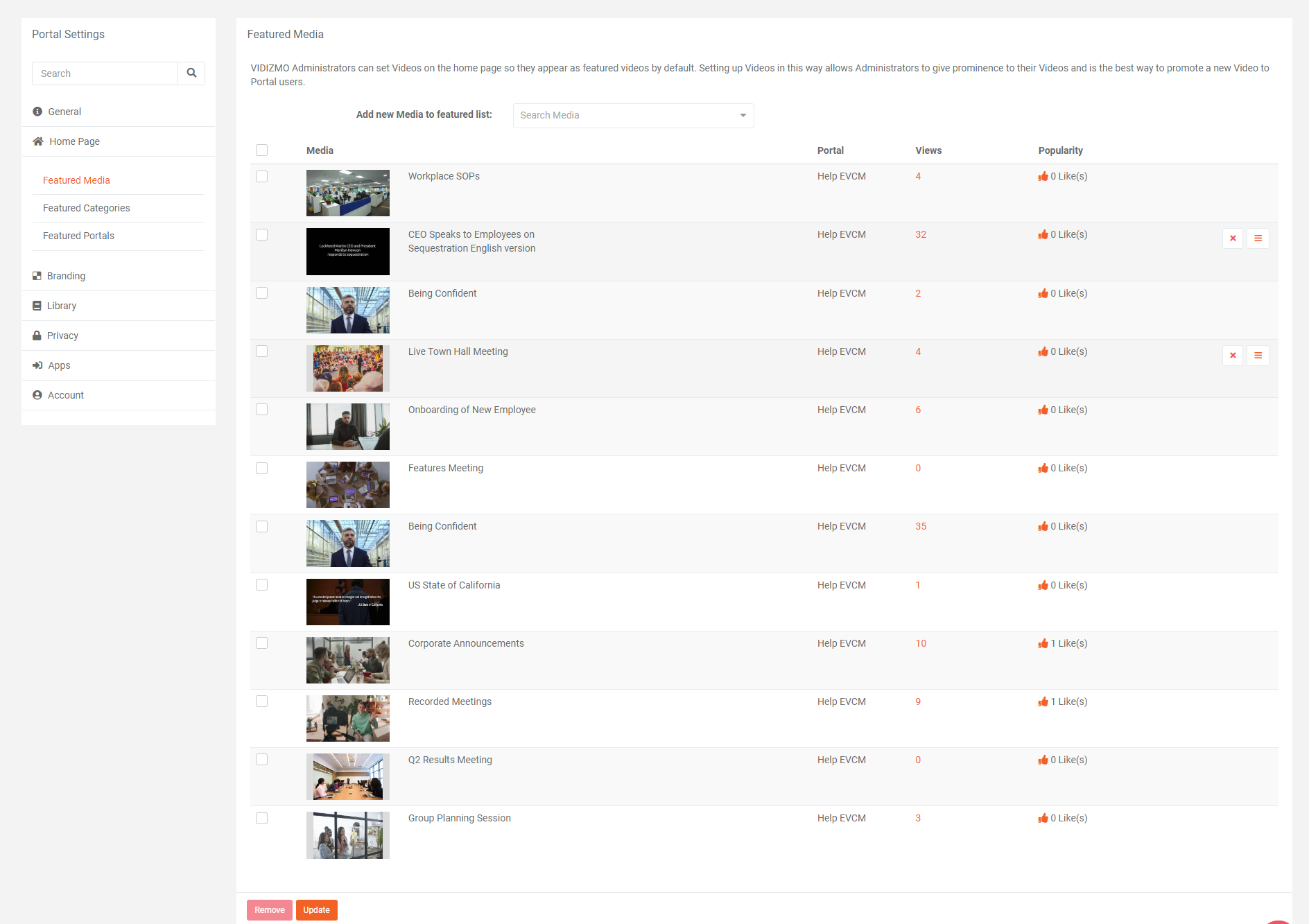This screenshot has height=924, width=1309.
Task: Click reorder handle icon on Live Town Hall row
Action: [1258, 356]
